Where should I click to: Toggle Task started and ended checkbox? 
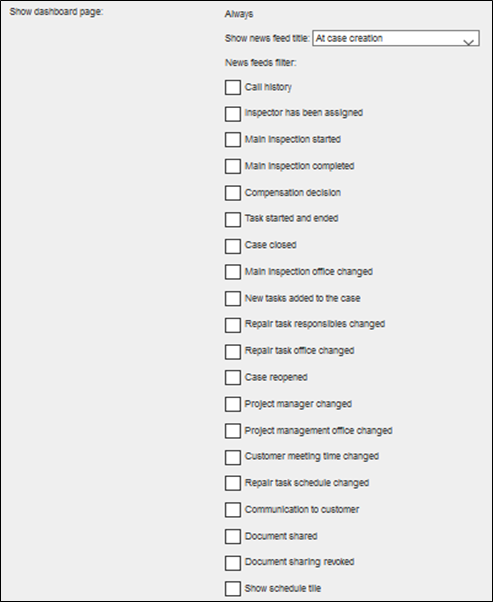coord(233,220)
